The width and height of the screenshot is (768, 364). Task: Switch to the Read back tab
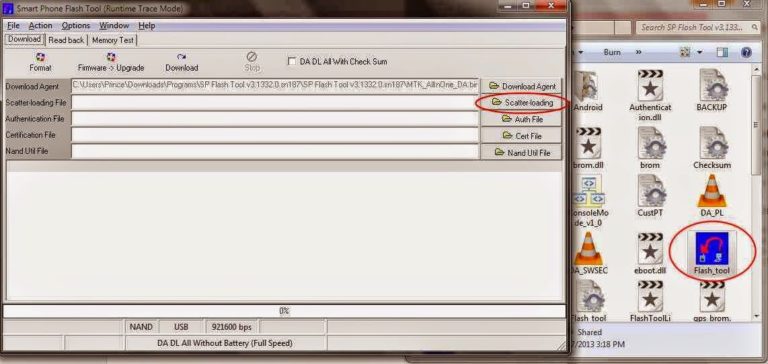66,40
